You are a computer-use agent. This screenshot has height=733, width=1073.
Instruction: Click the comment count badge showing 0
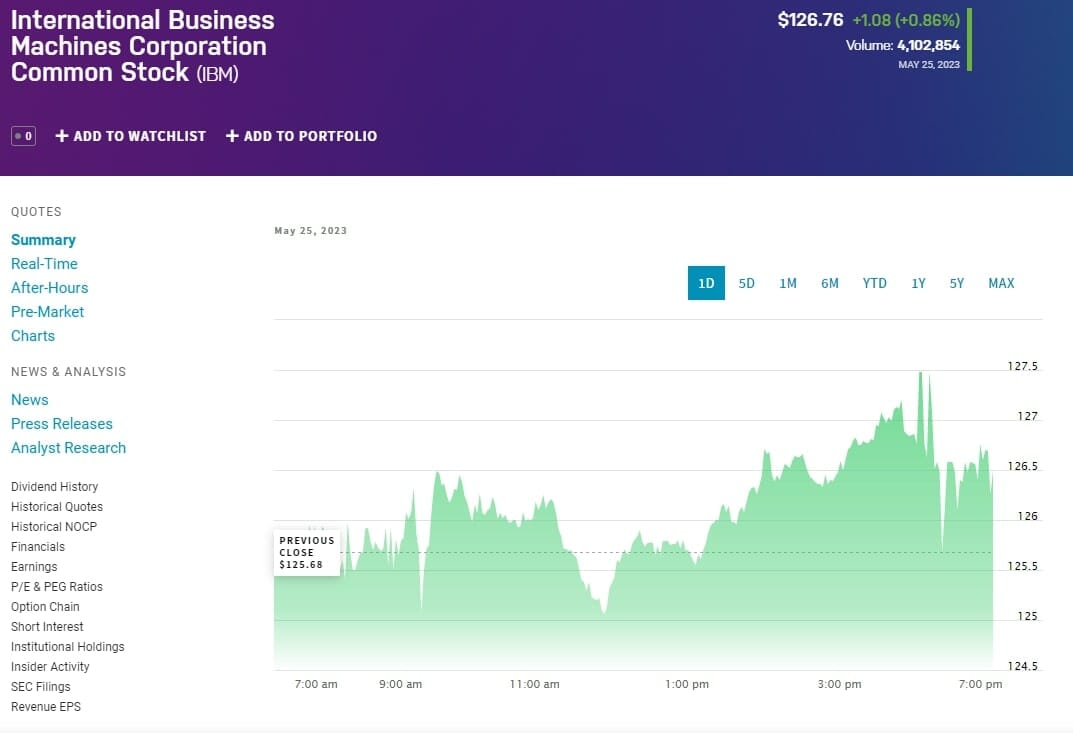pos(23,136)
